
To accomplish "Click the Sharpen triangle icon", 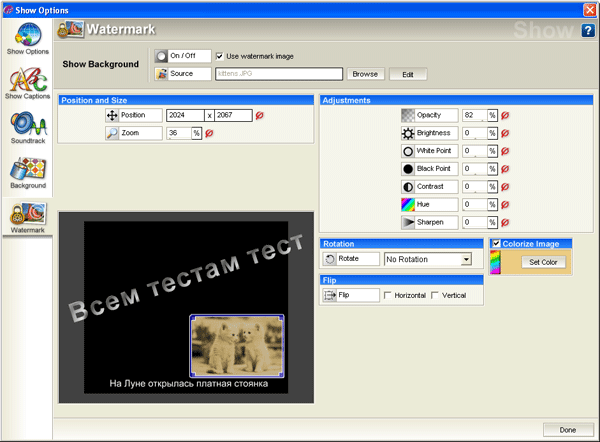I will (x=408, y=222).
